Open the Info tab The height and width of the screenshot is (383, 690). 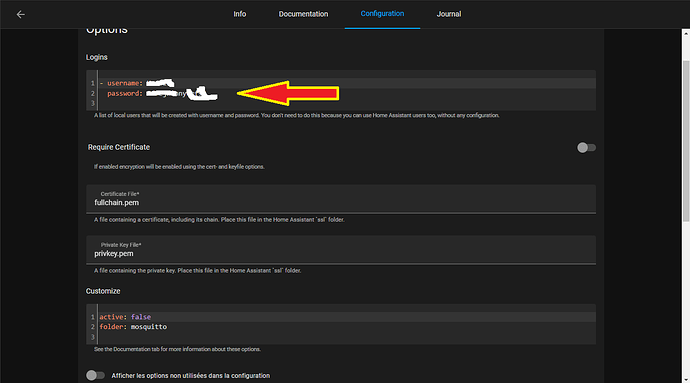(240, 14)
